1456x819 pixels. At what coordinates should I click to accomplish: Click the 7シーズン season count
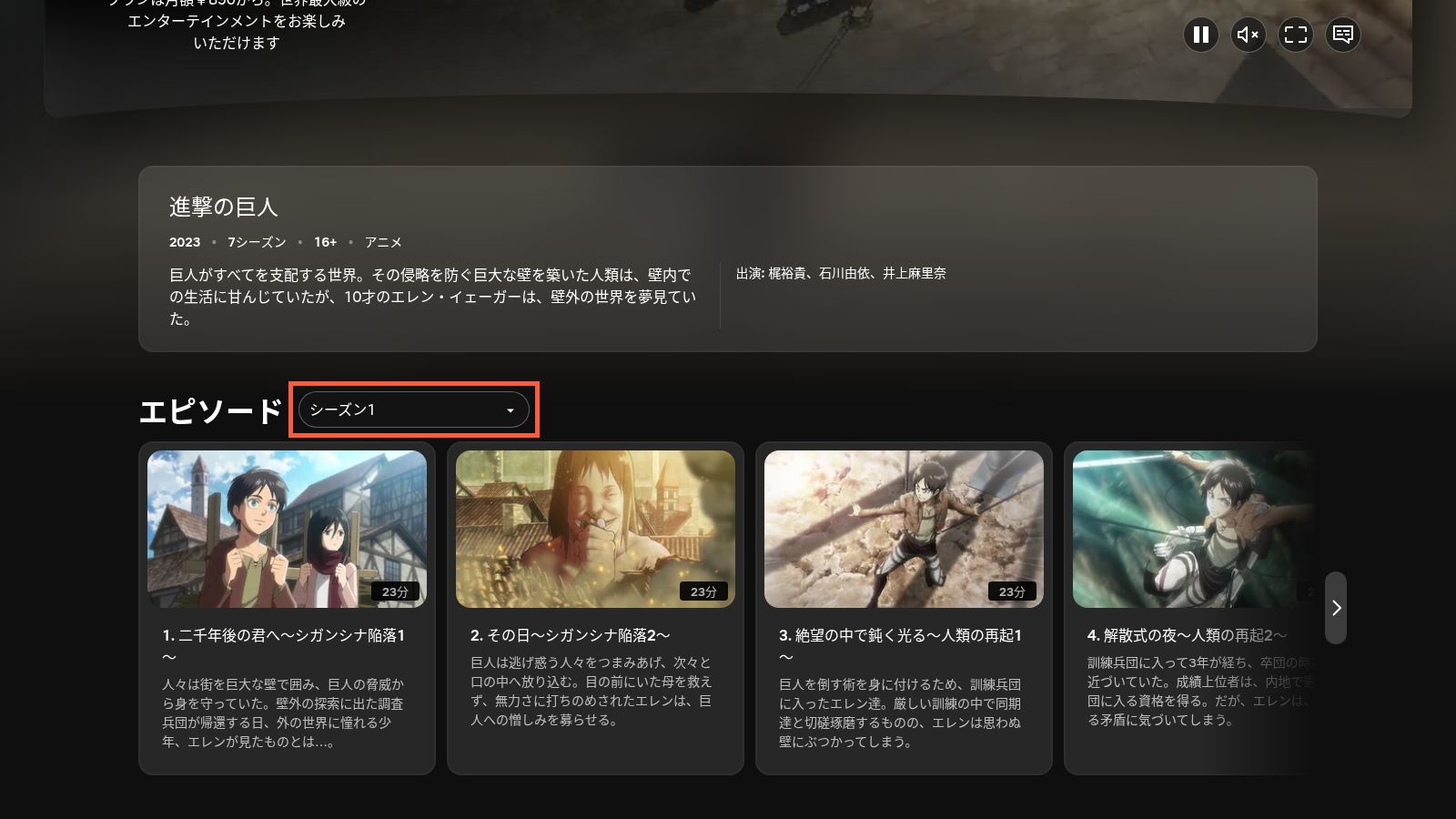[257, 242]
